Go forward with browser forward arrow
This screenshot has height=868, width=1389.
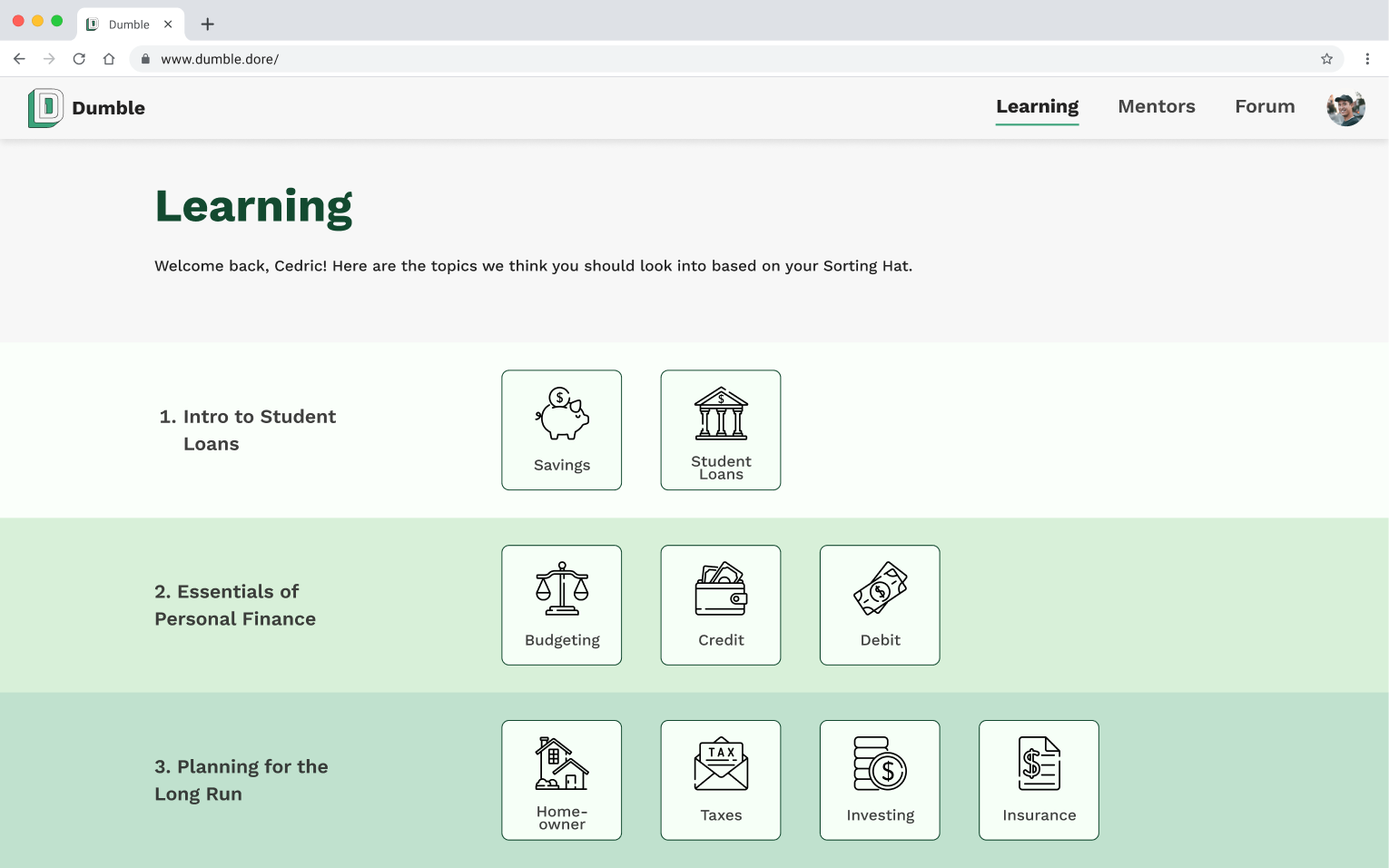[x=49, y=59]
